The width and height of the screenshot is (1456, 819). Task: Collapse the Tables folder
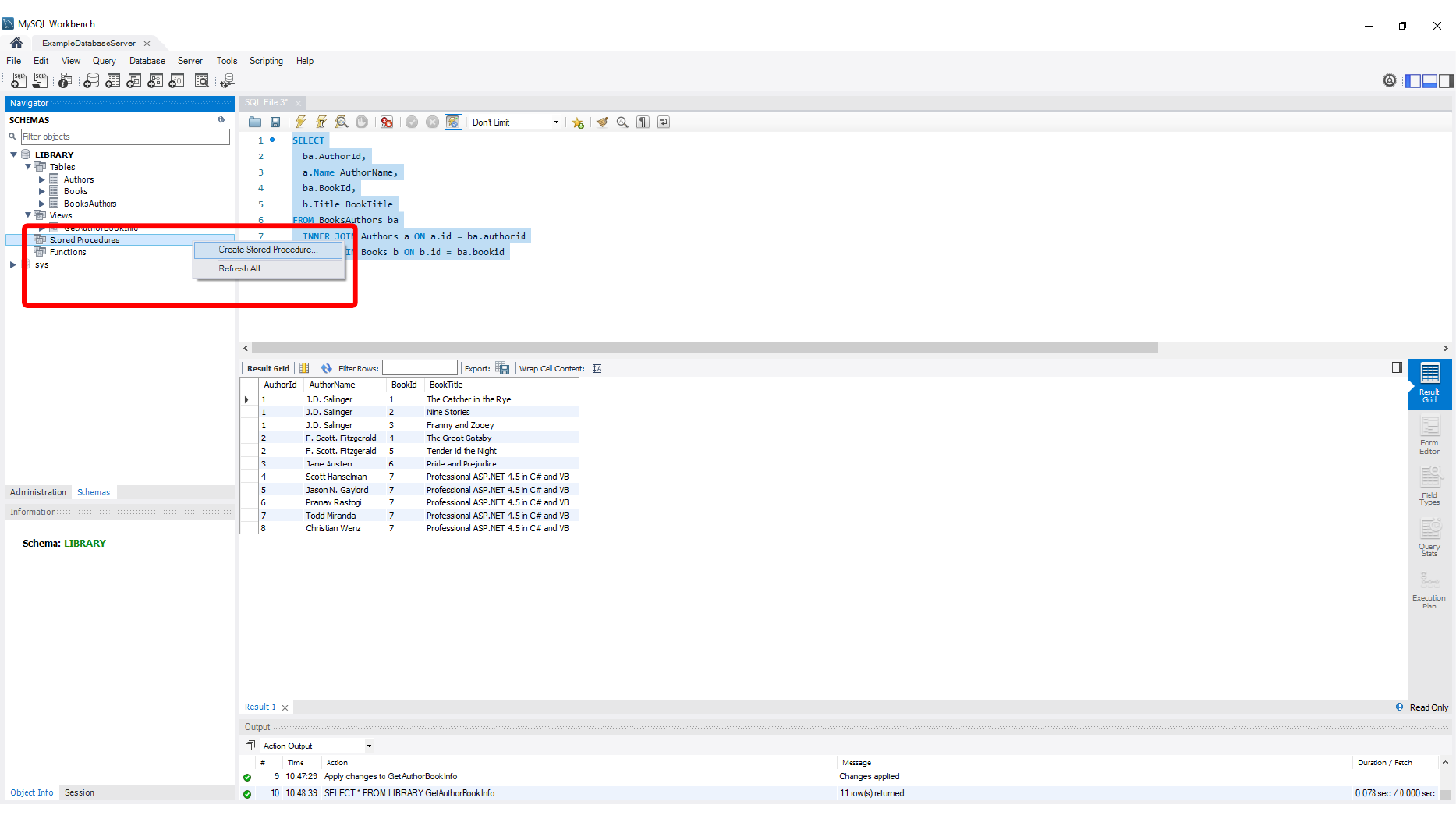click(28, 167)
